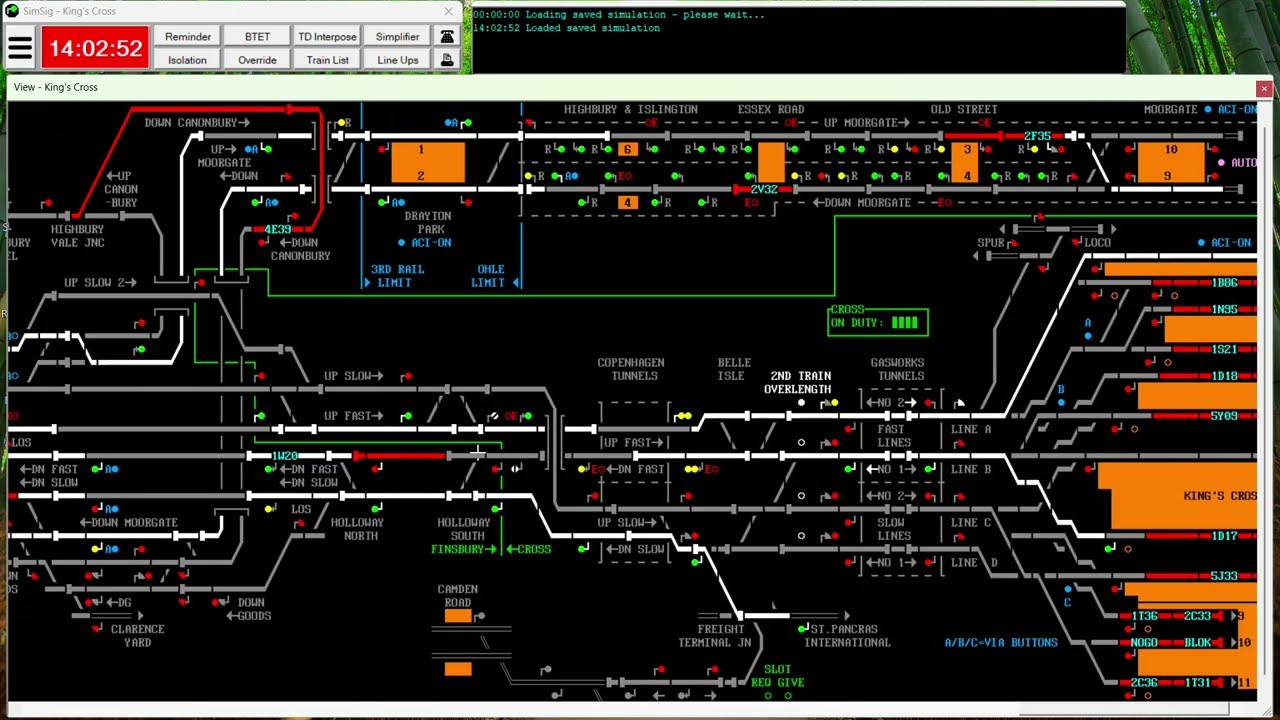Screen dimensions: 1280x720
Task: Click train berth 1T31
Action: (x=1198, y=683)
